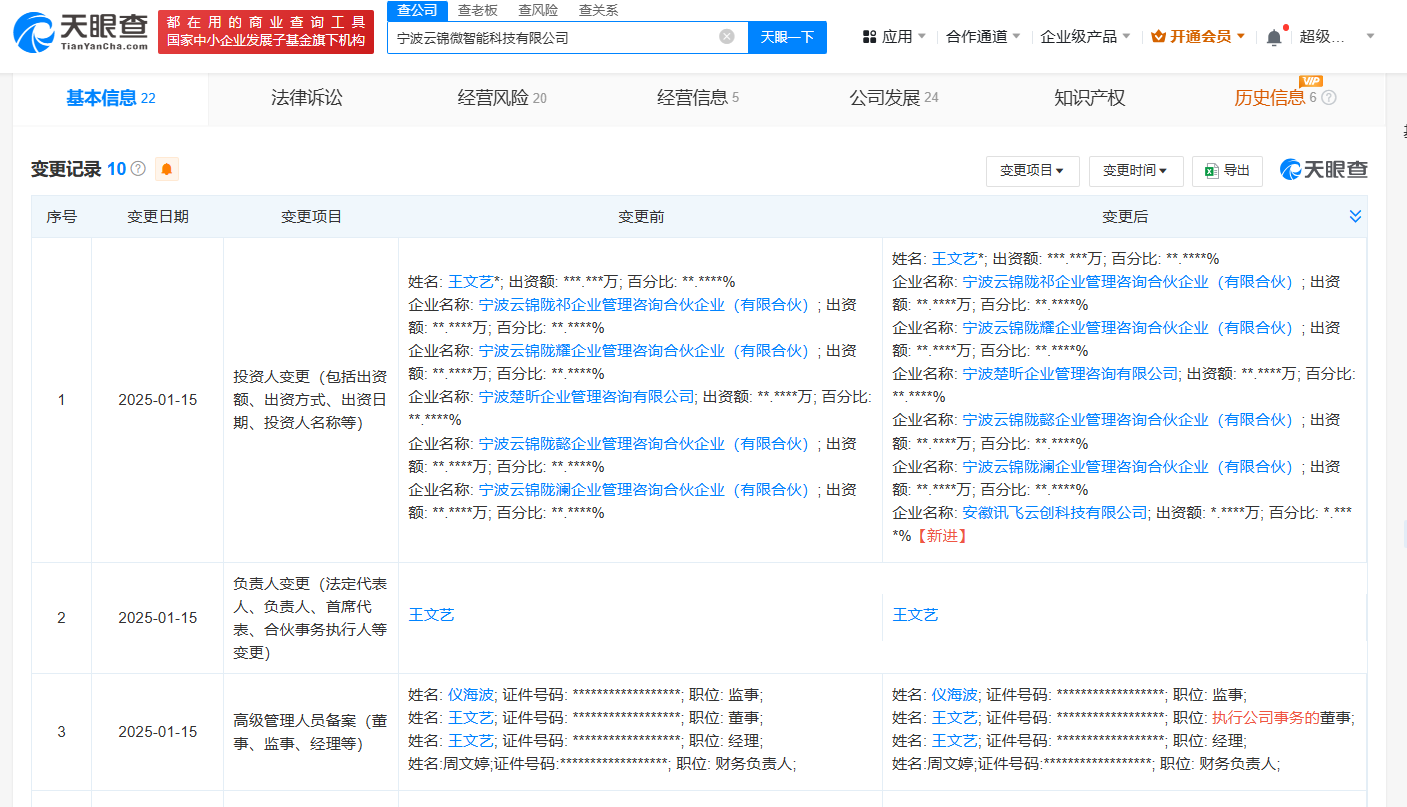
Task: Open 仪海波 link in row 3 变更前 column
Action: [x=471, y=694]
